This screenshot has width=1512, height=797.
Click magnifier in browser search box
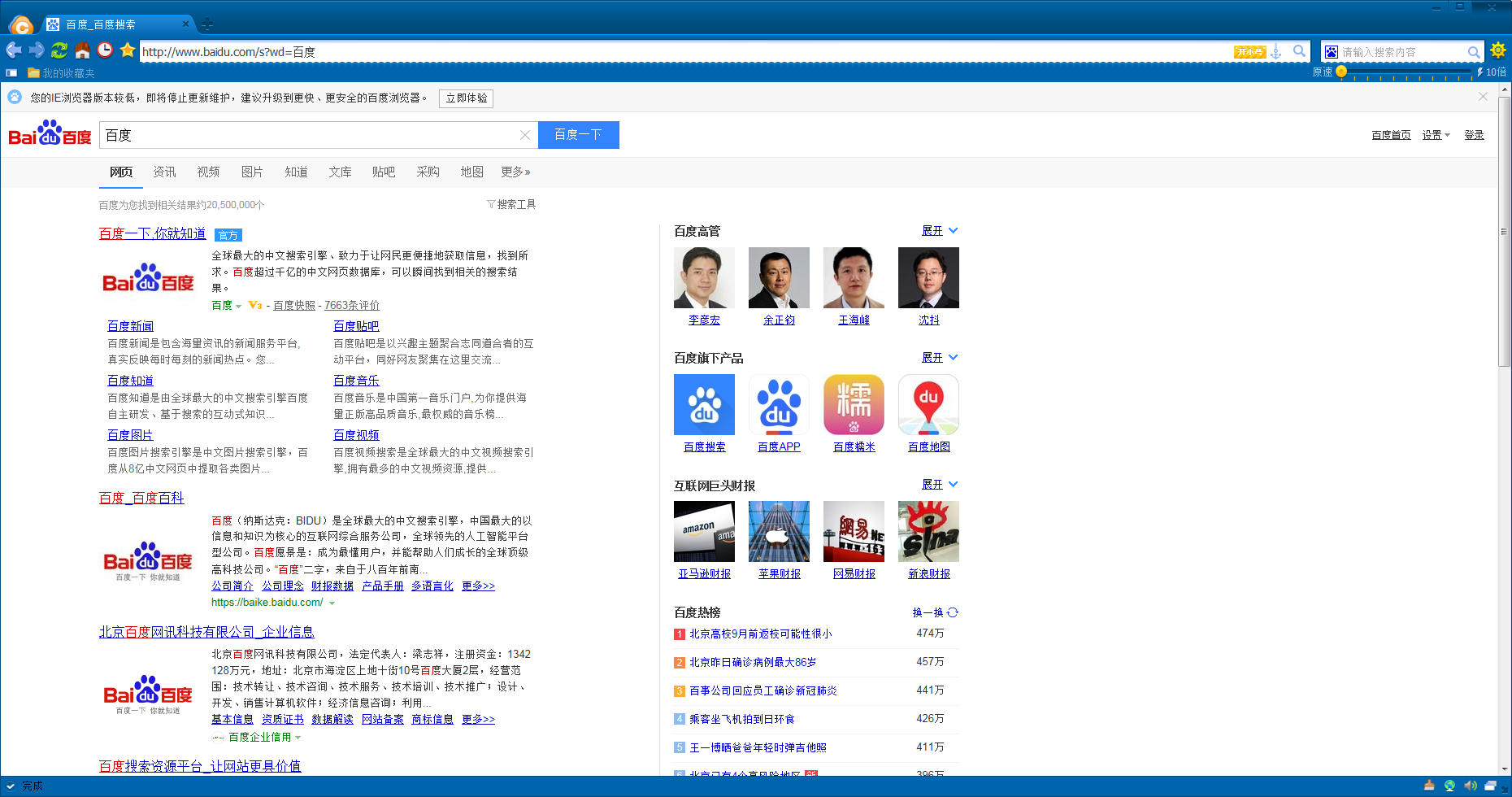pyautogui.click(x=1473, y=52)
